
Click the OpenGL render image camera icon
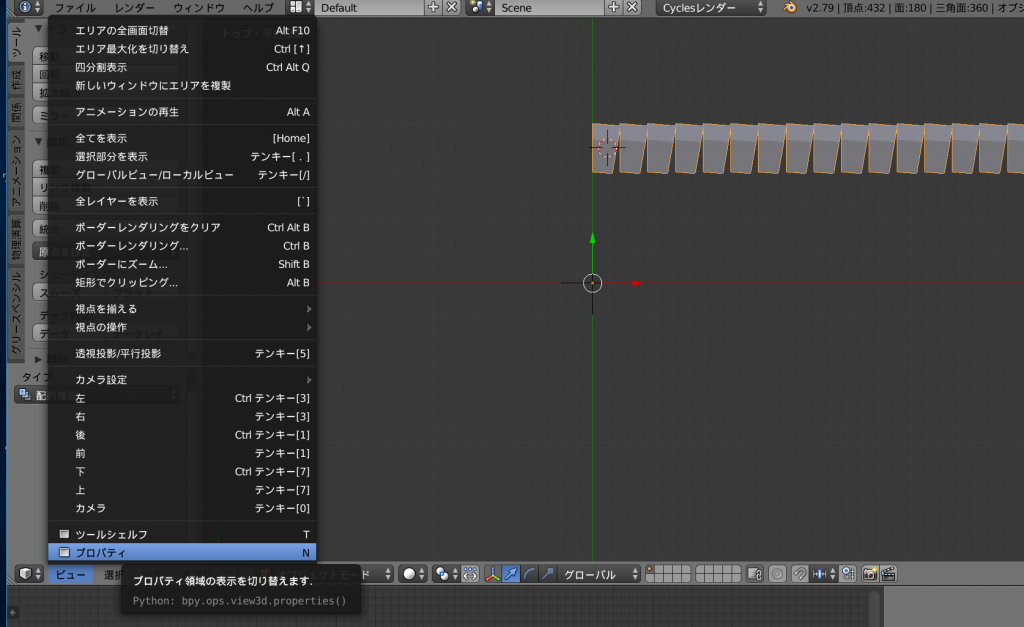pyautogui.click(x=868, y=574)
